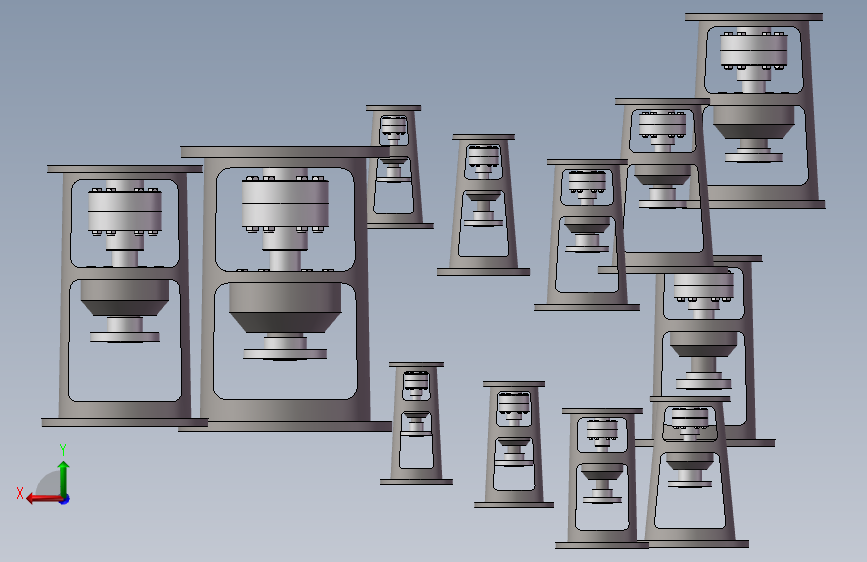Click the blue Z axis dot of triad
The image size is (867, 562).
(65, 499)
